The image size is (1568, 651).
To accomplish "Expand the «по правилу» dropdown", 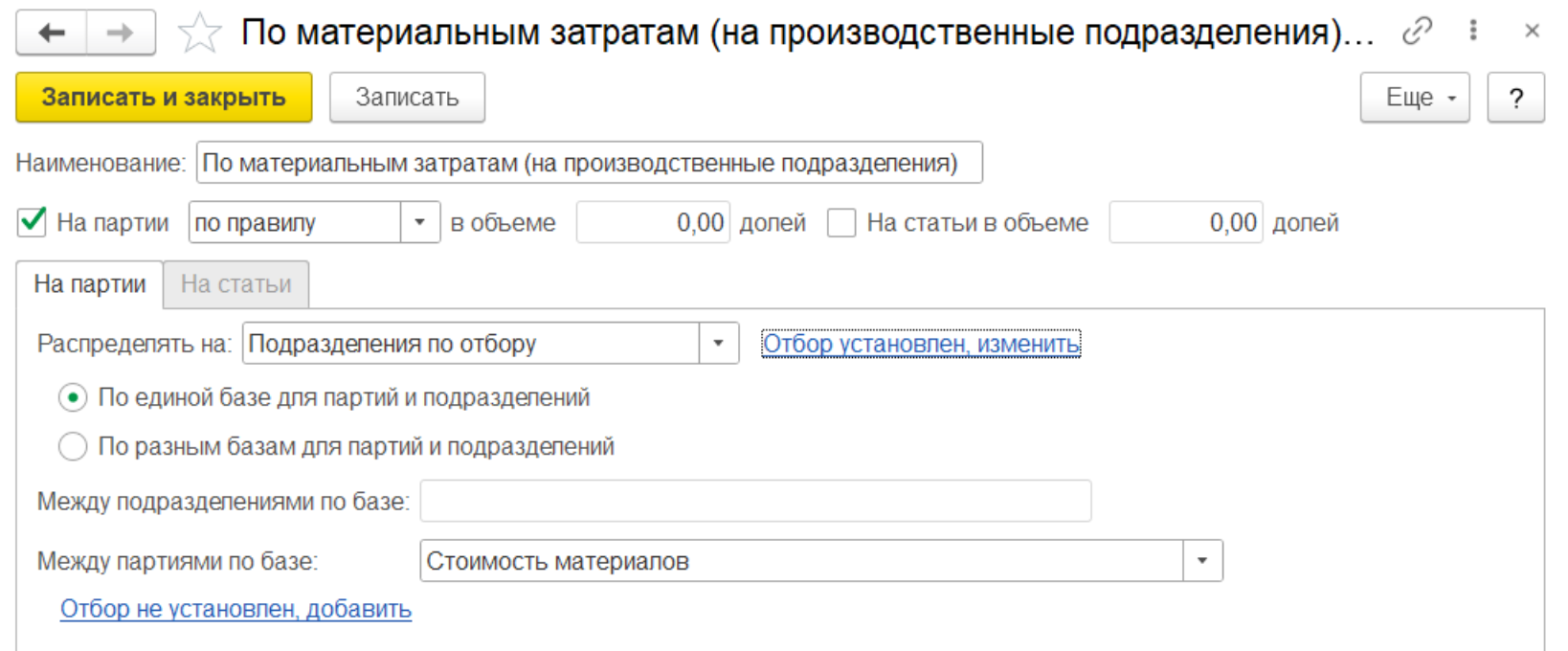I will [419, 222].
